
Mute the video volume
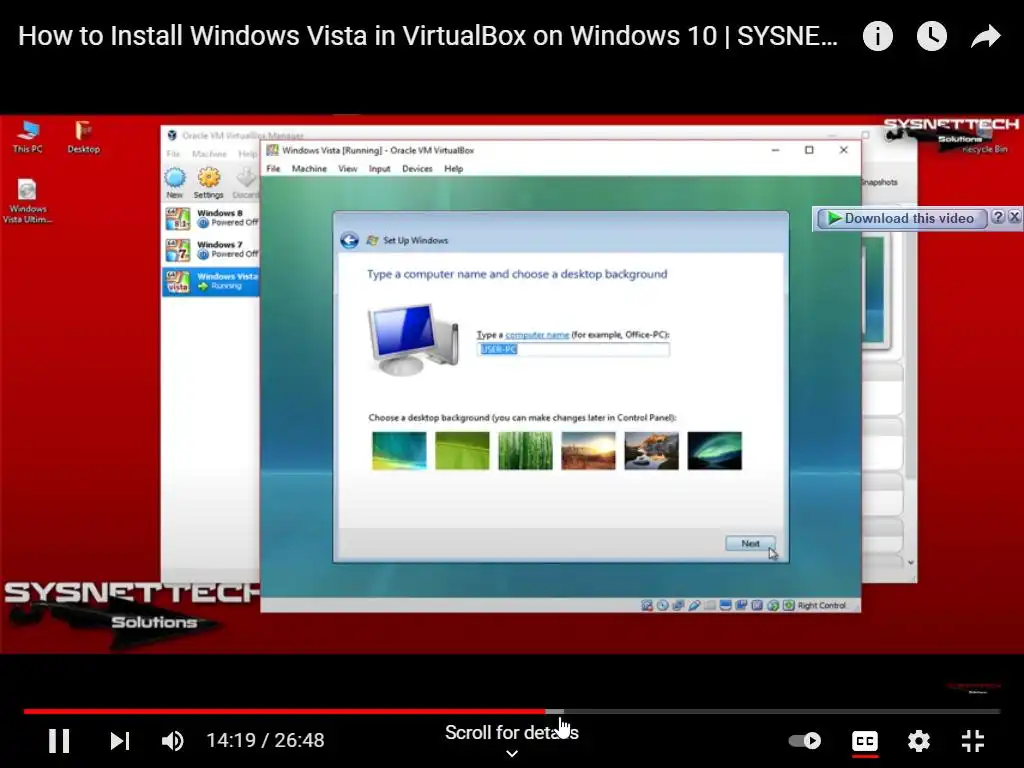172,741
